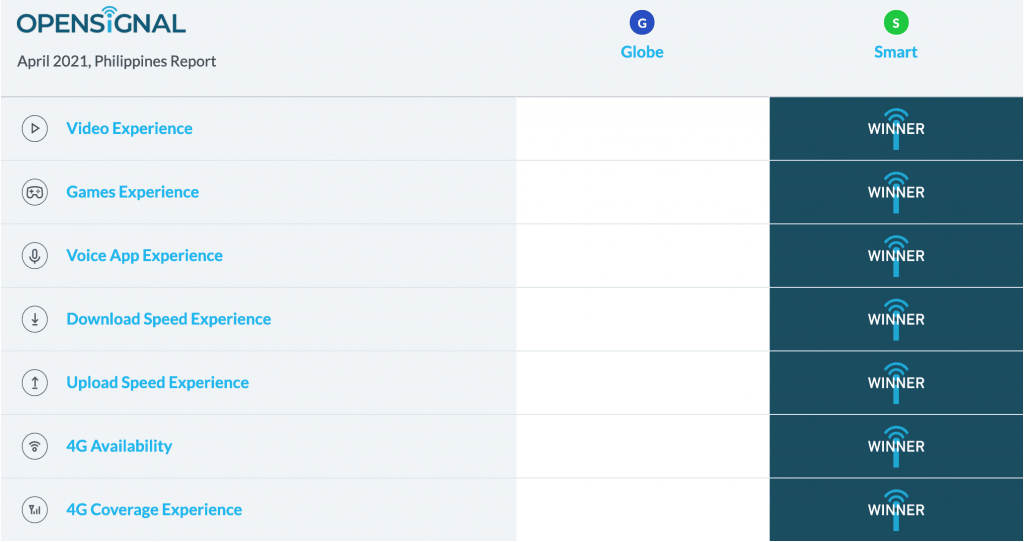The width and height of the screenshot is (1024, 542).
Task: Click the green Smart S badge
Action: [896, 23]
